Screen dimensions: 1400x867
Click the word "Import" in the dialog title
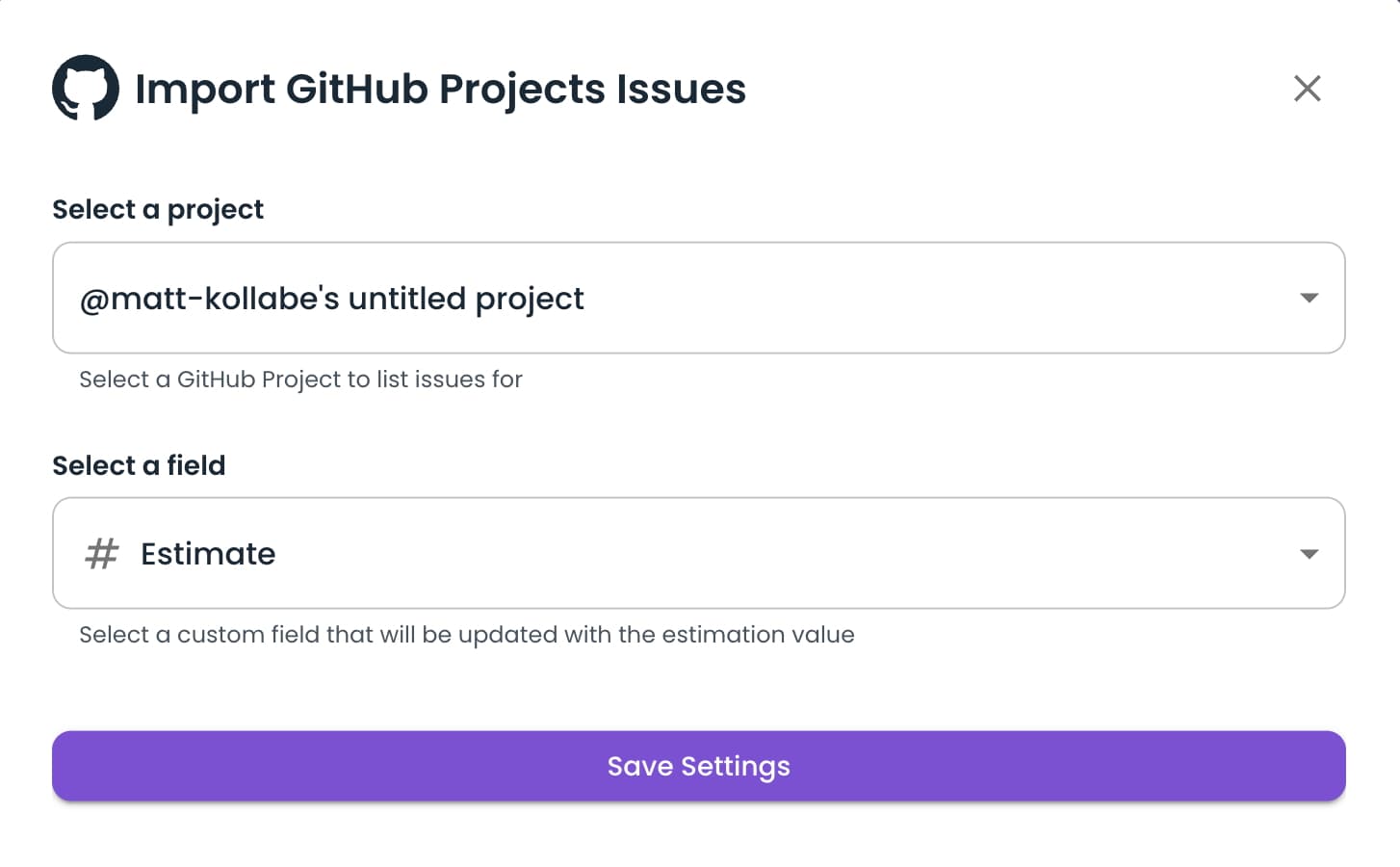coord(205,89)
